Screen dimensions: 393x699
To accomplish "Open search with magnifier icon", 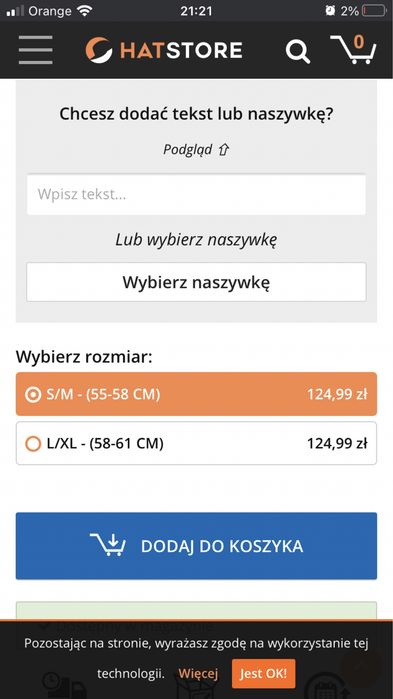I will click(x=298, y=51).
